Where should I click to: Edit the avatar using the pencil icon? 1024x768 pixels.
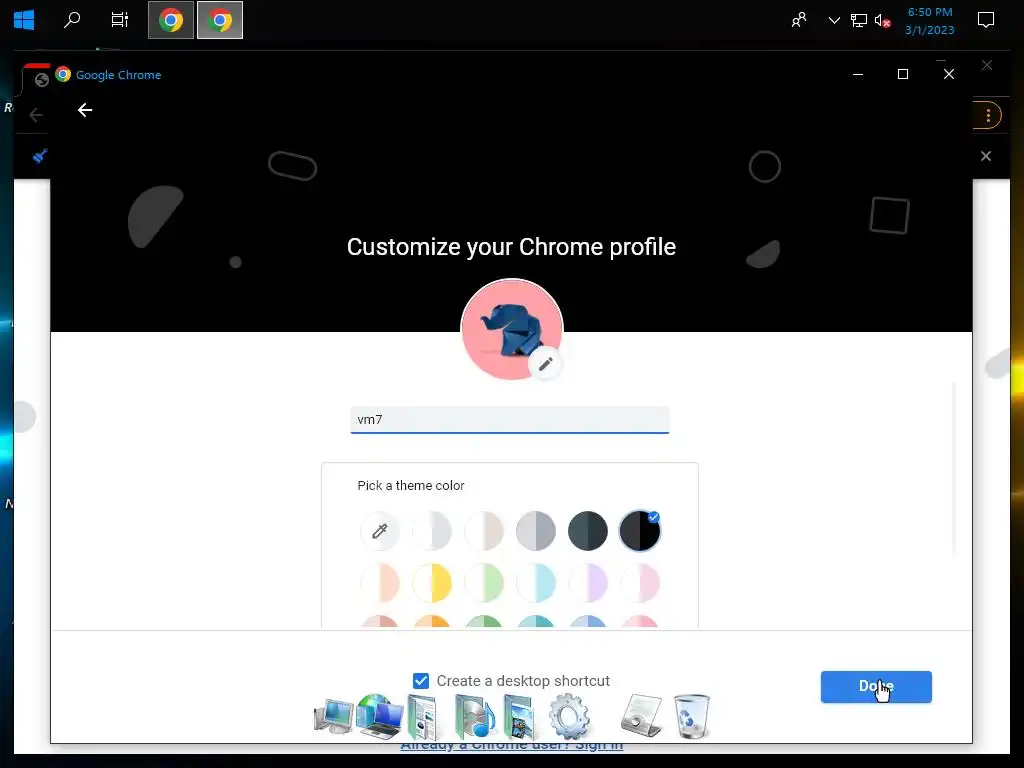click(546, 364)
